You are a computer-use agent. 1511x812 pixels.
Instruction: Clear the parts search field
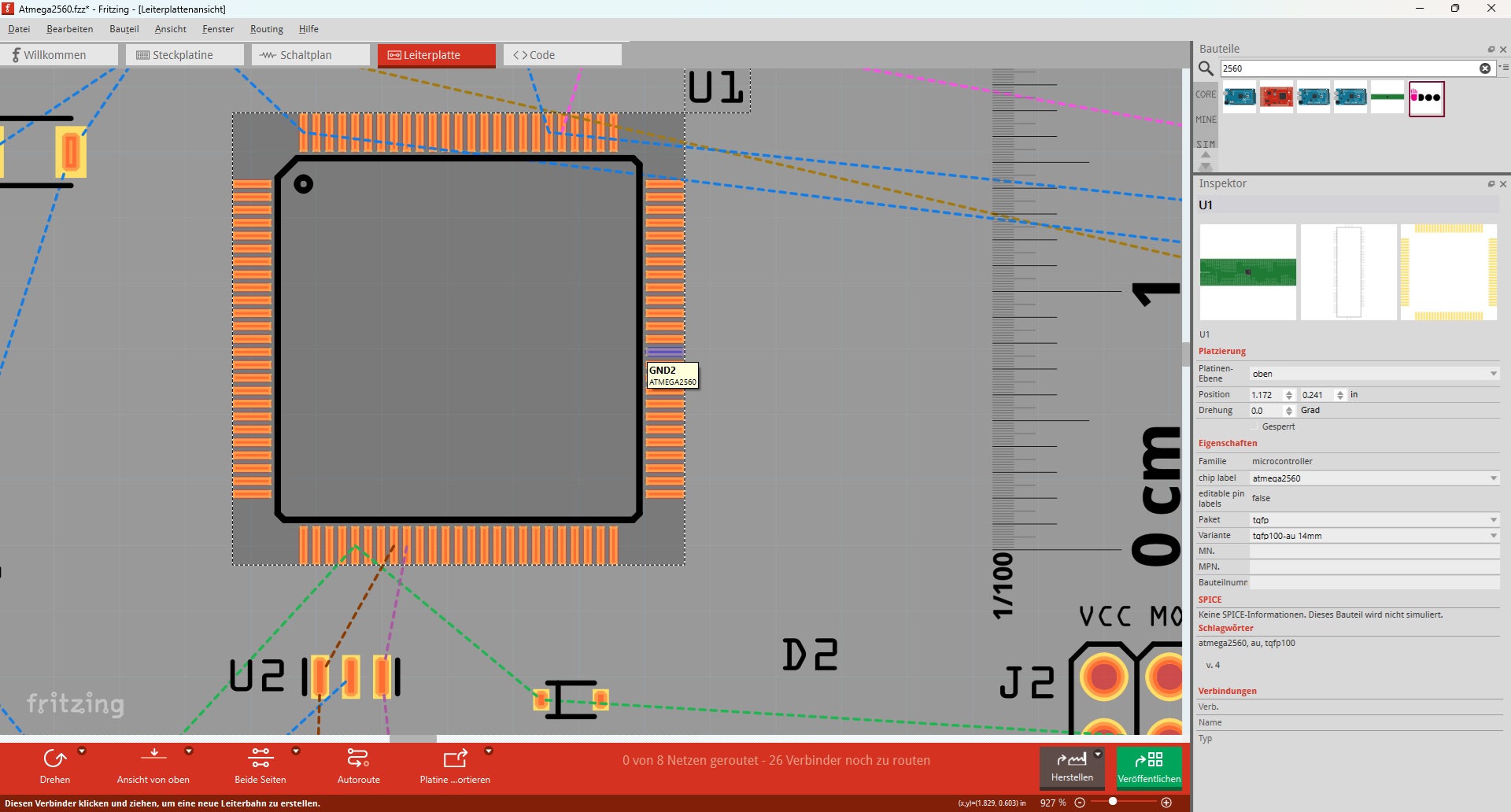tap(1484, 68)
